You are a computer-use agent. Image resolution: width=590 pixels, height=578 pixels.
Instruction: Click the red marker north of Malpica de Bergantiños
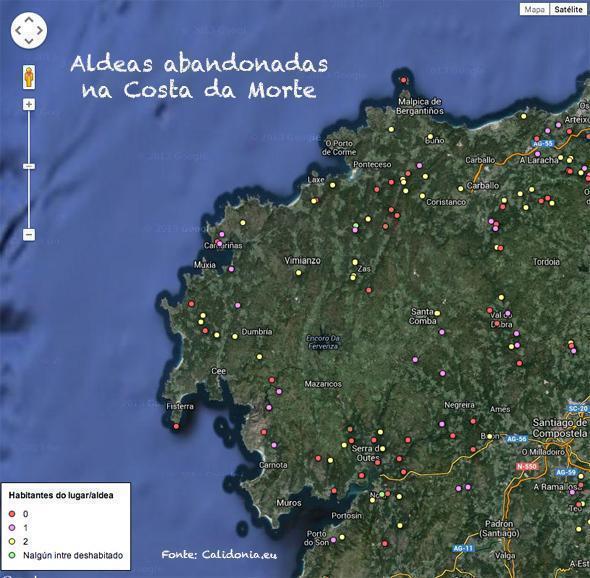click(x=403, y=80)
